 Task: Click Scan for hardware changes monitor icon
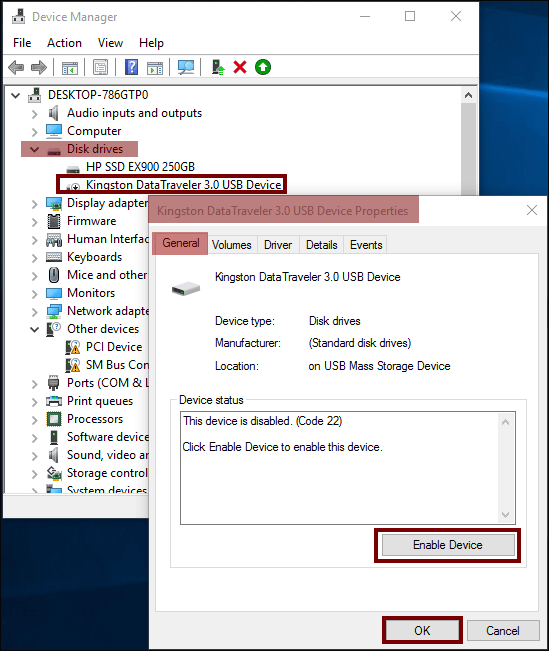(186, 67)
